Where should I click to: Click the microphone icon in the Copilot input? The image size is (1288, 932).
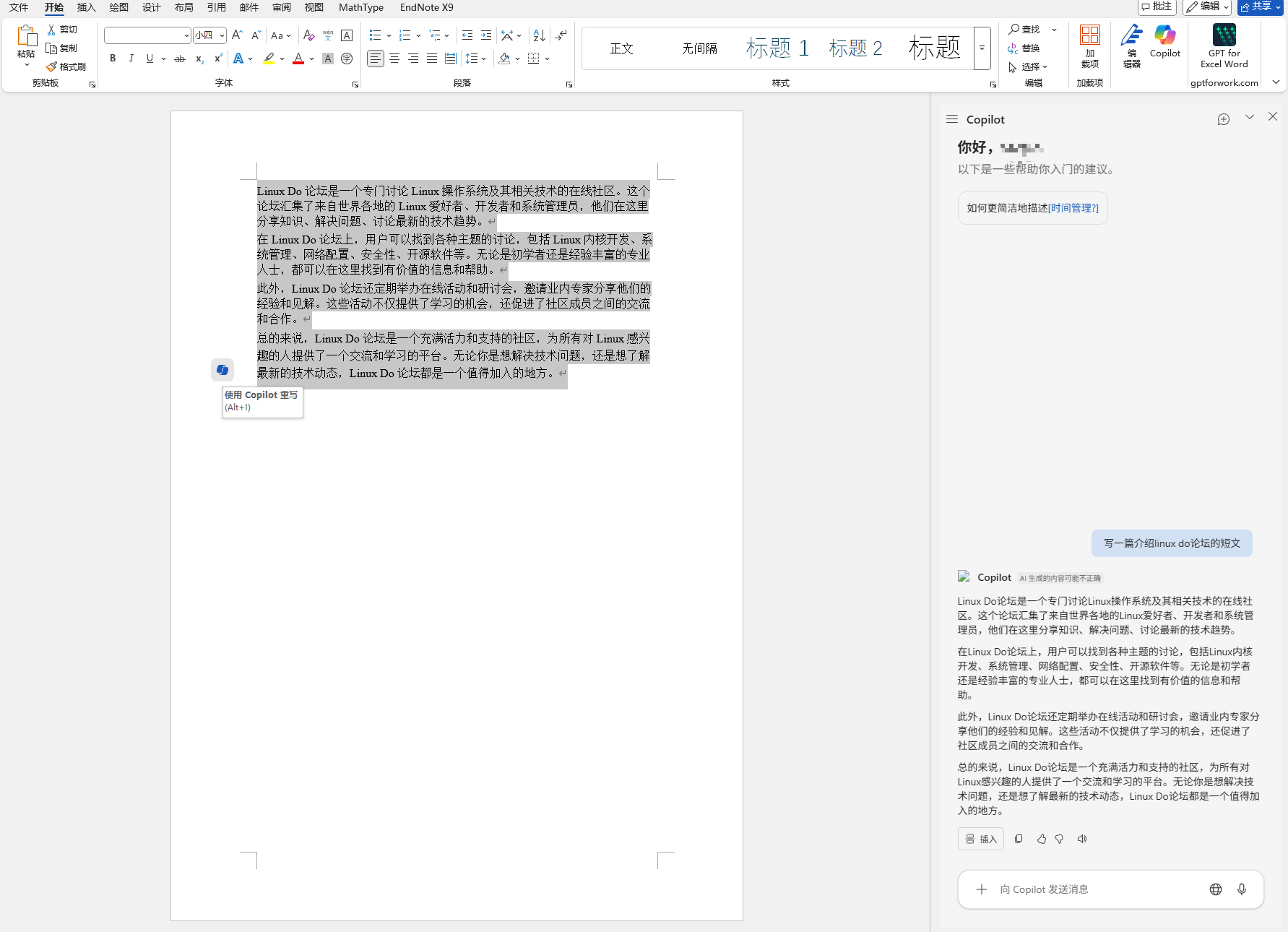coord(1242,889)
